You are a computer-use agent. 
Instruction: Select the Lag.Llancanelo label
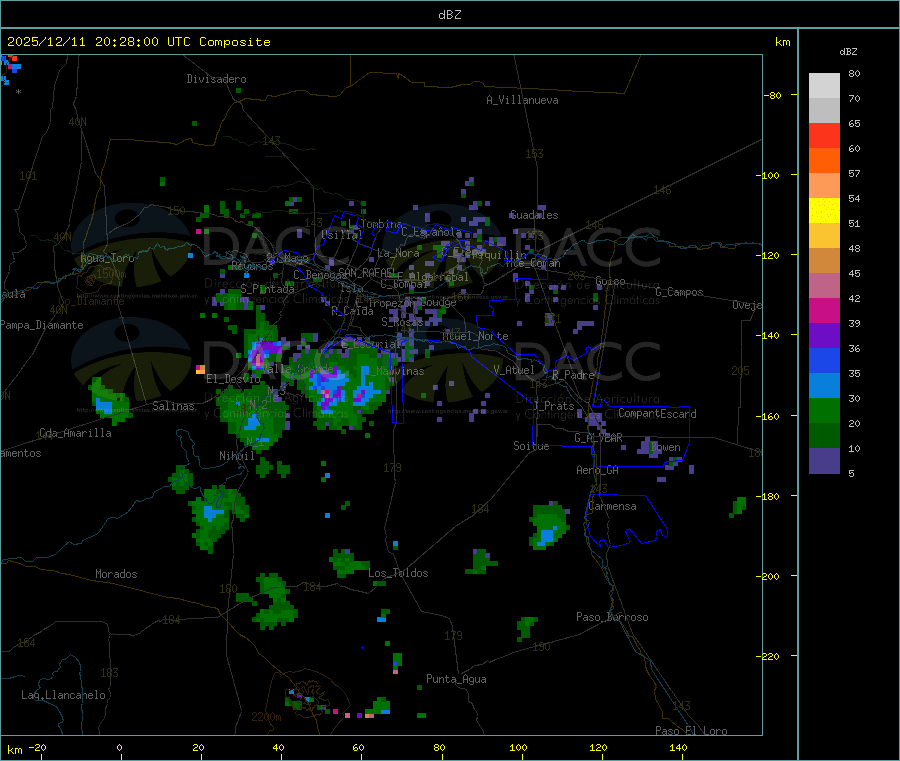[63, 695]
